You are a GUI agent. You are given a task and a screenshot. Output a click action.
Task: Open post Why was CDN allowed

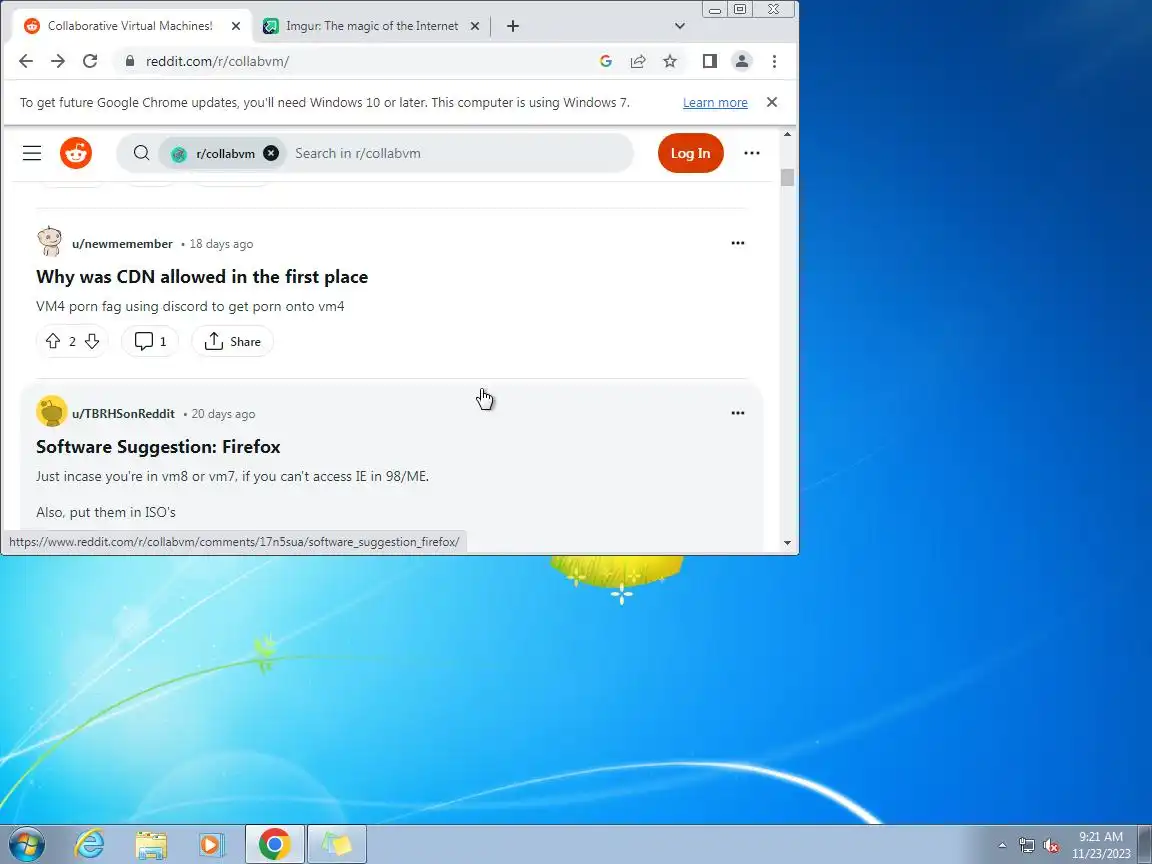tap(202, 277)
